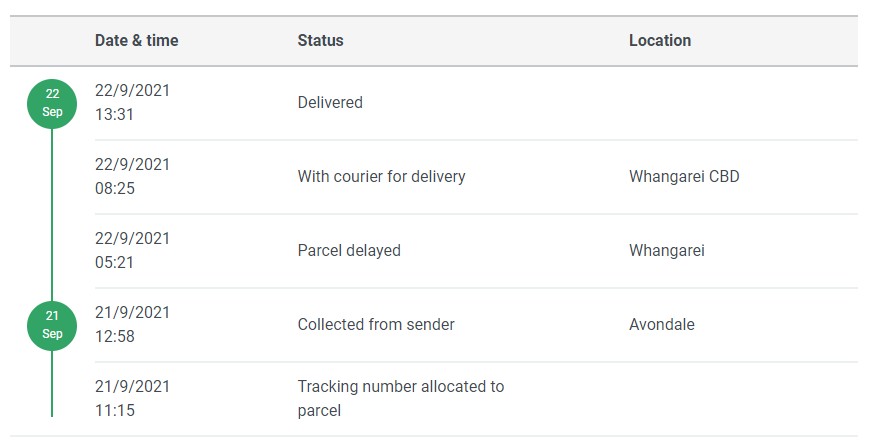Select the With courier for delivery status
Screen dimensions: 887x446
point(381,177)
